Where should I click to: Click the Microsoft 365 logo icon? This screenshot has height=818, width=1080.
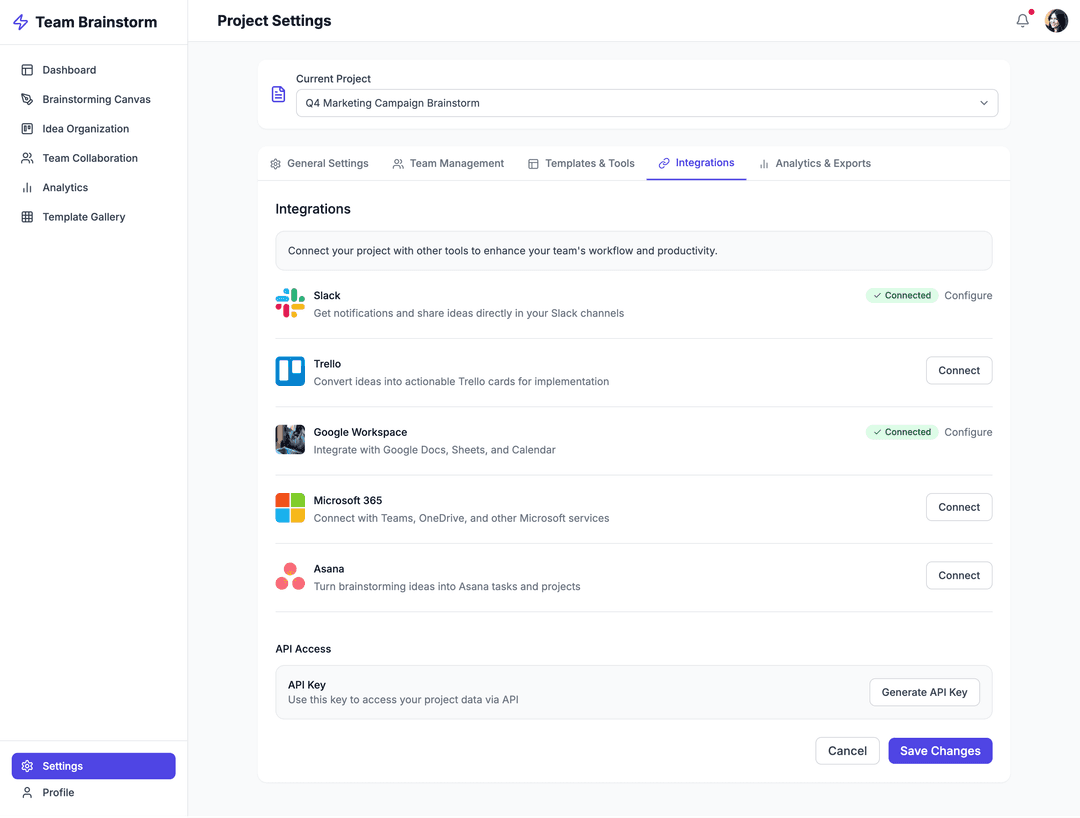tap(290, 508)
